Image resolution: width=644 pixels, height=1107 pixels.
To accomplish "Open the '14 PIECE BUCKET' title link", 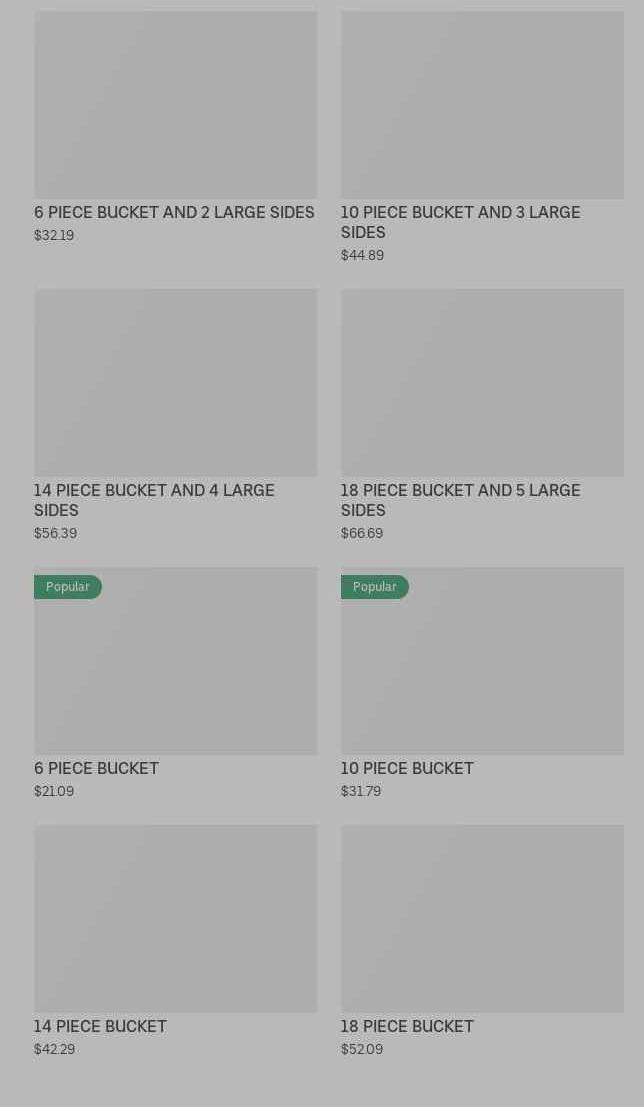I will click(100, 1026).
